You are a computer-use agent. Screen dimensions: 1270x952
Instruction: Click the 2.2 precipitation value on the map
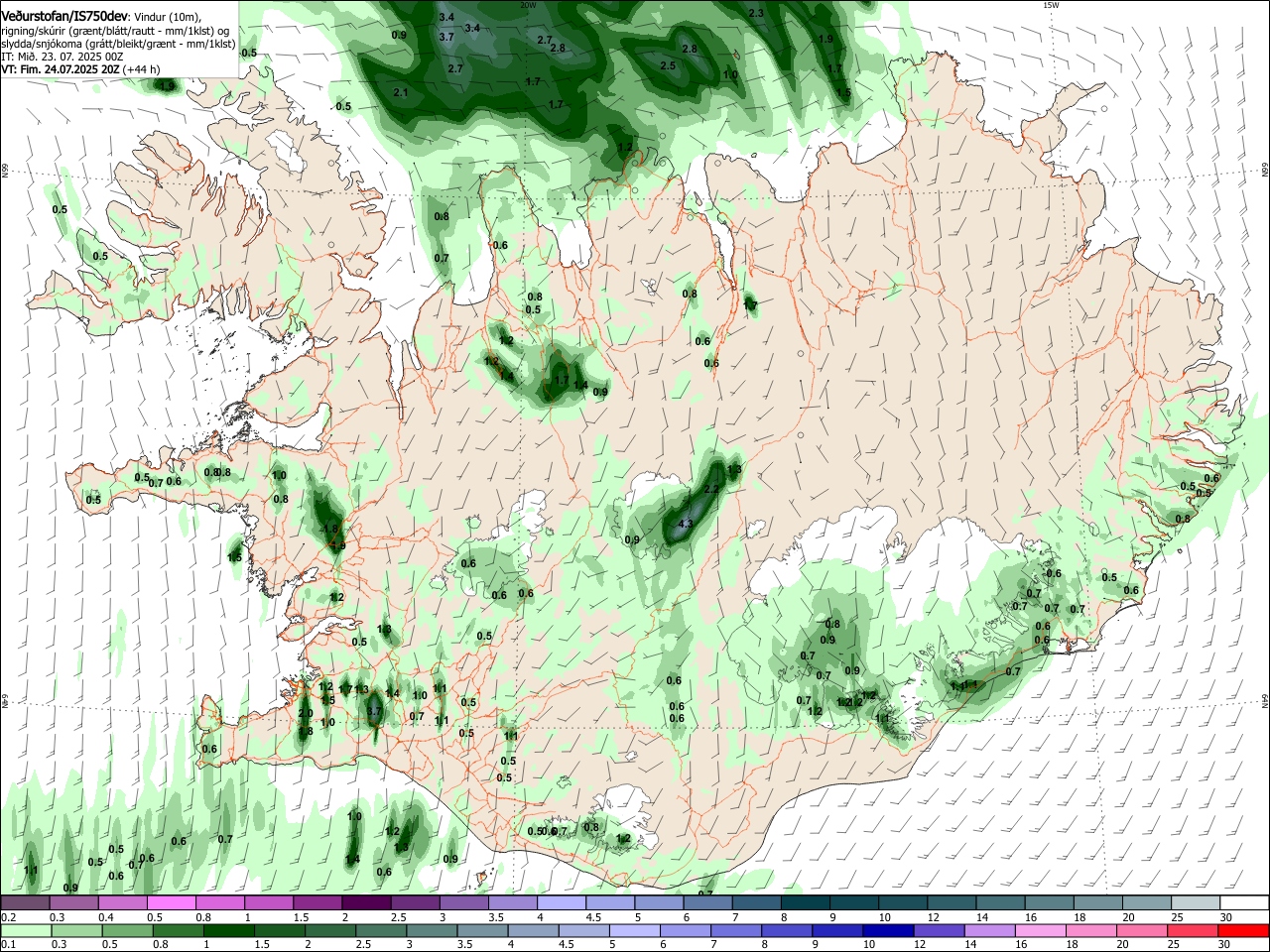710,489
